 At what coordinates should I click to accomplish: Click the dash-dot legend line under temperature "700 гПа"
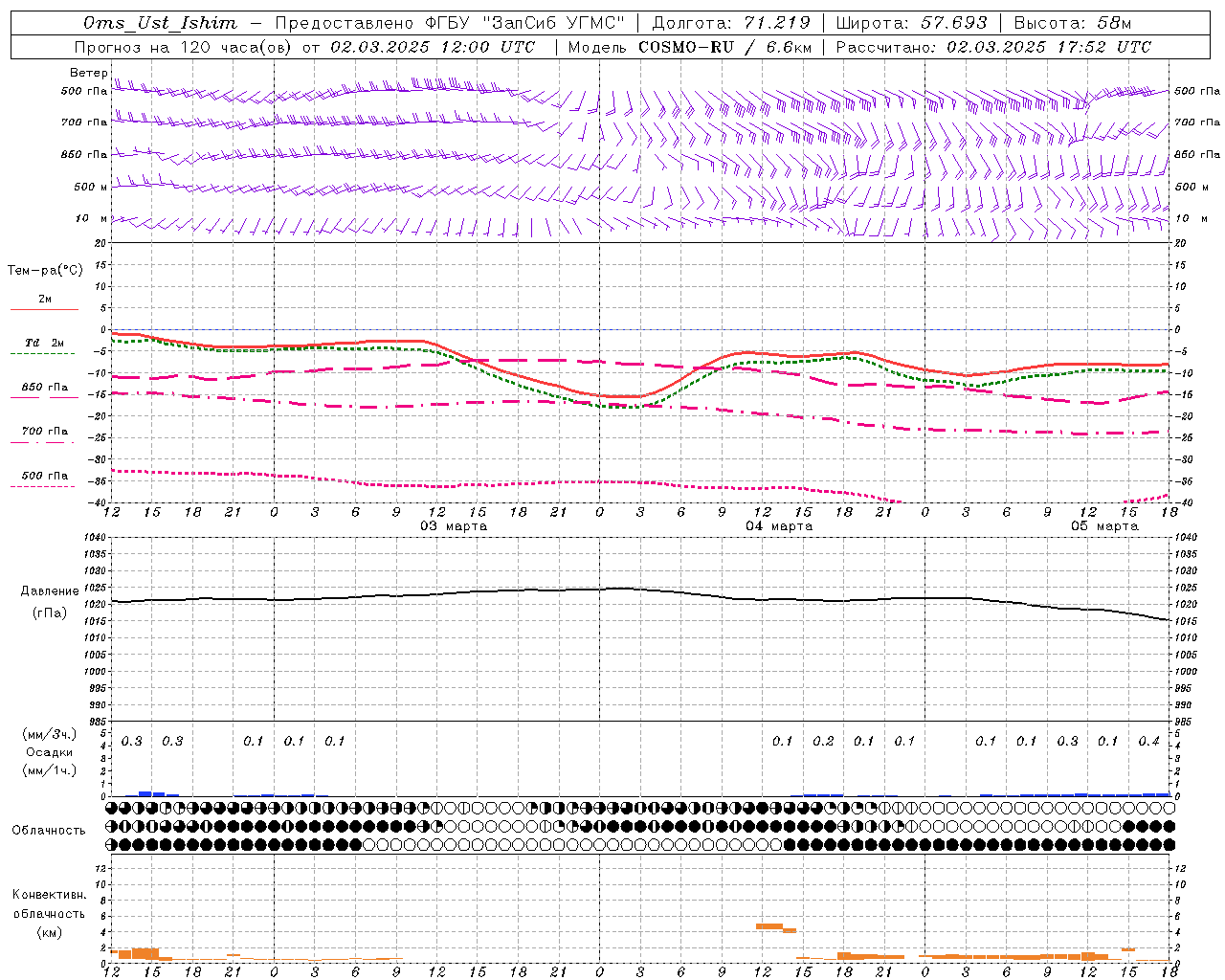pyautogui.click(x=43, y=442)
